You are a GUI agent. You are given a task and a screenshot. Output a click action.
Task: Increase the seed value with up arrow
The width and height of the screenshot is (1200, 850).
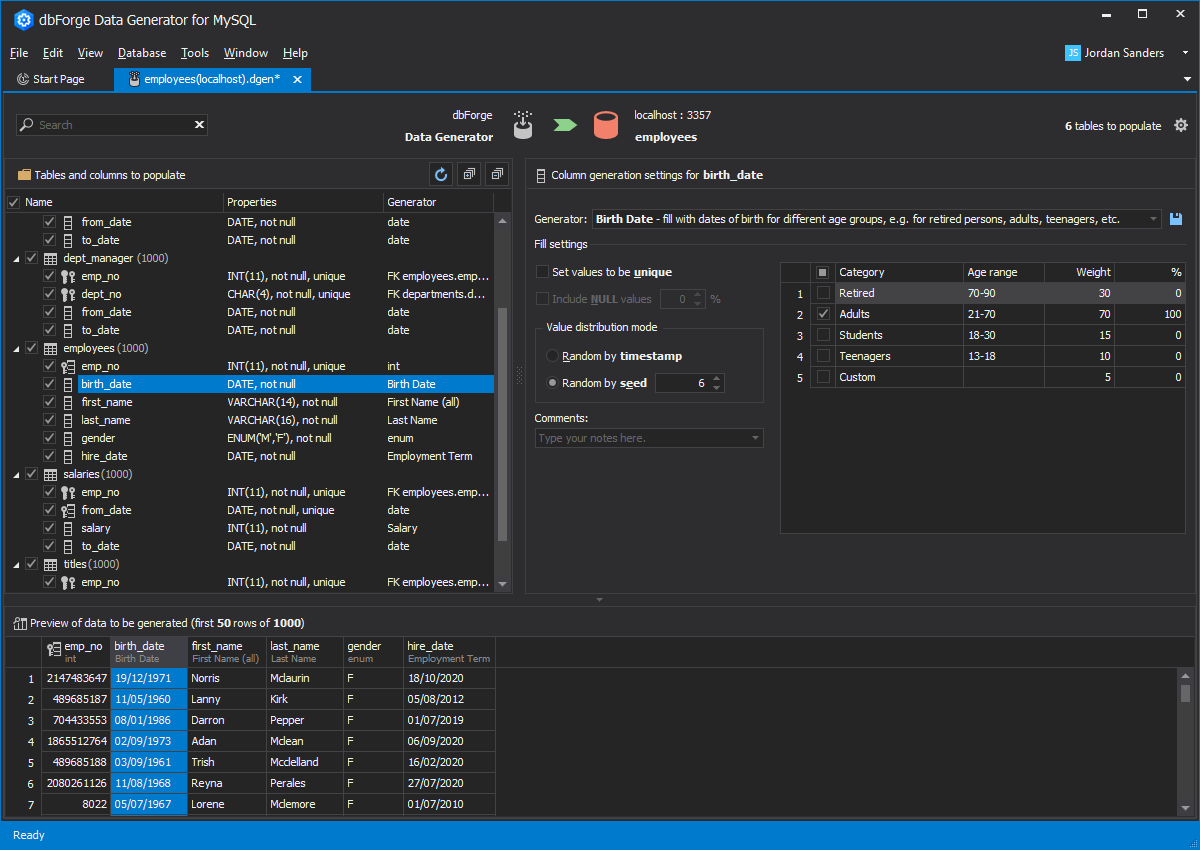tap(717, 379)
